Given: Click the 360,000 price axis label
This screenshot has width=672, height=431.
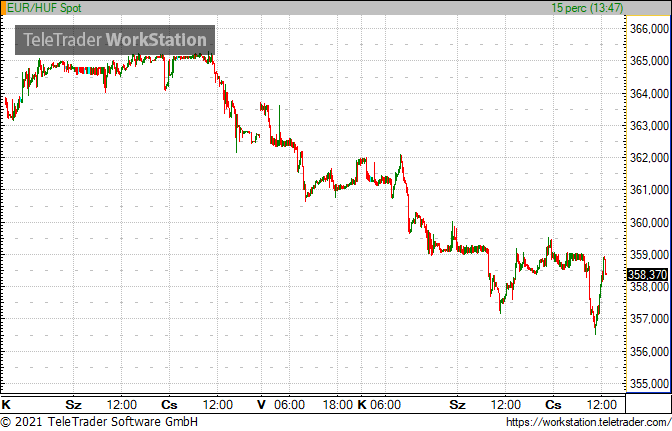Looking at the screenshot, I should click(649, 222).
